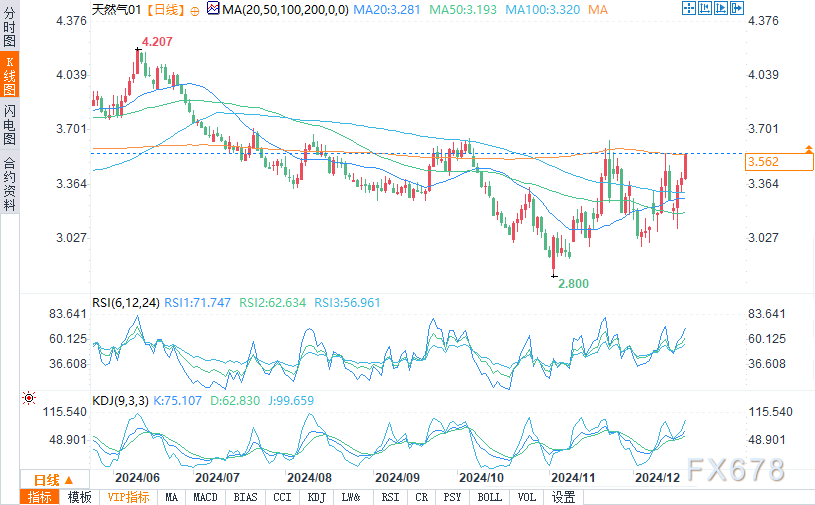Open the 设置 settings button

click(563, 497)
